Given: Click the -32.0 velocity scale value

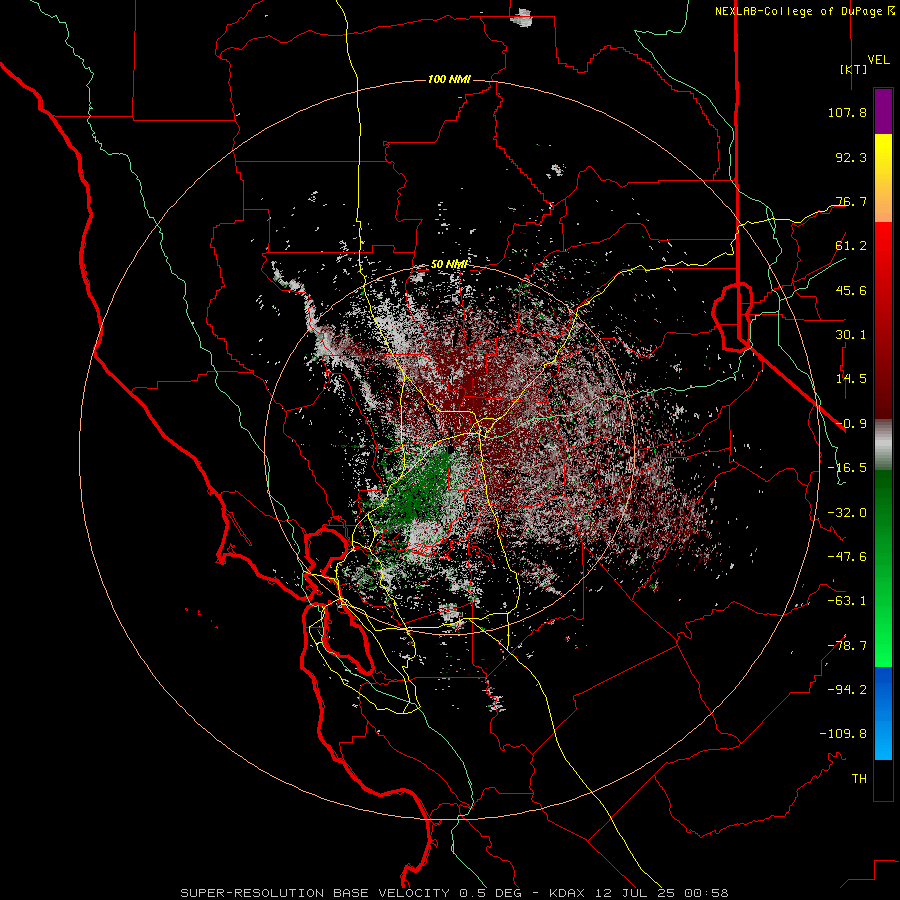Looking at the screenshot, I should click(x=847, y=513).
